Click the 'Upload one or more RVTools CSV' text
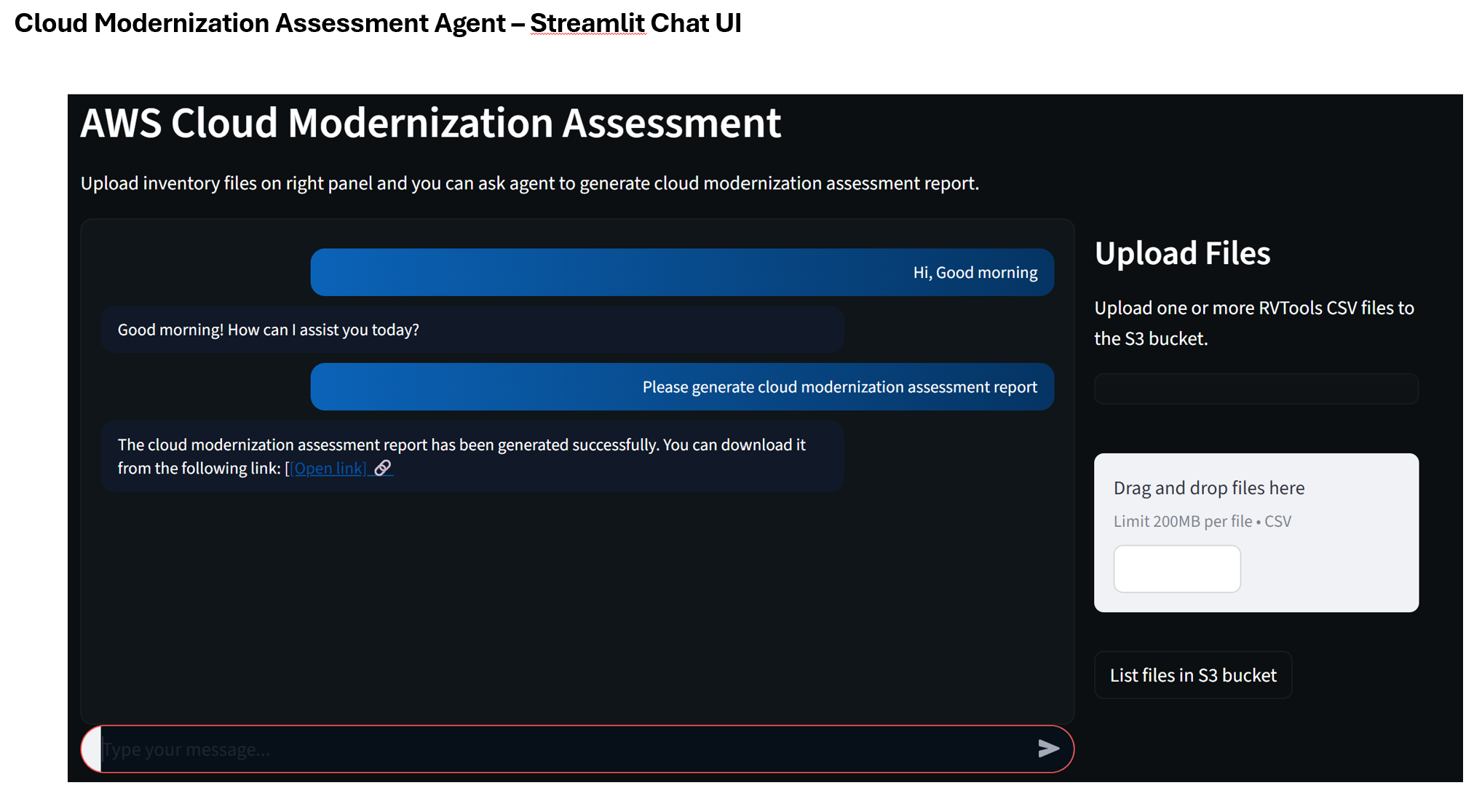Viewport: 1482px width, 812px height. pyautogui.click(x=1253, y=309)
